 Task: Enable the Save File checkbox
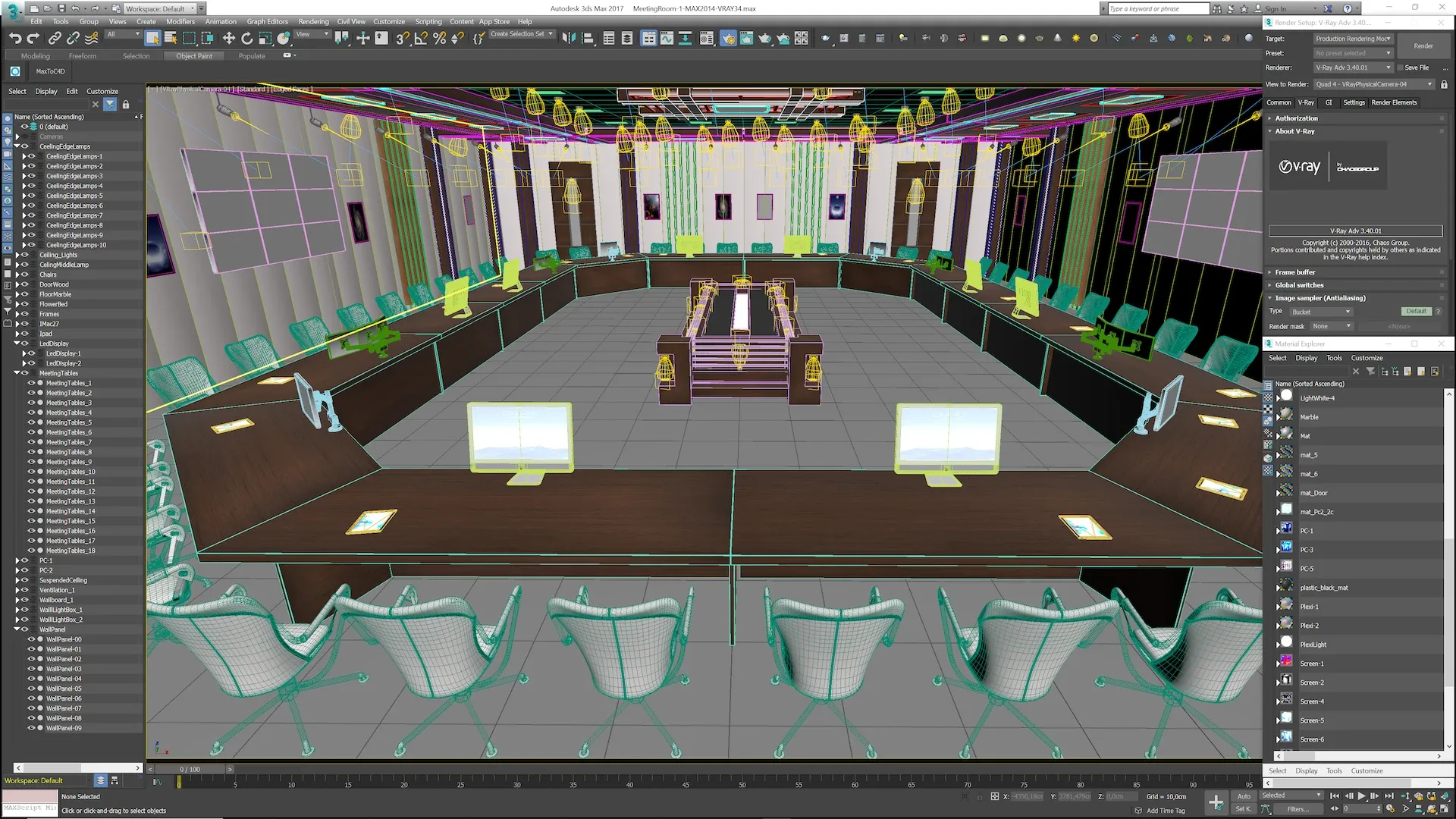coord(1400,67)
